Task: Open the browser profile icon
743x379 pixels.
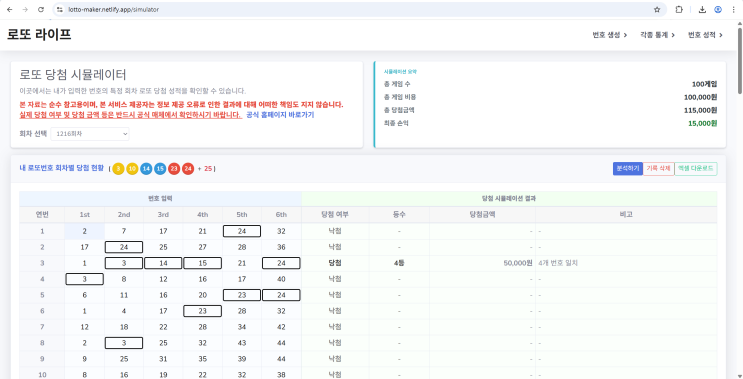Action: tap(718, 9)
